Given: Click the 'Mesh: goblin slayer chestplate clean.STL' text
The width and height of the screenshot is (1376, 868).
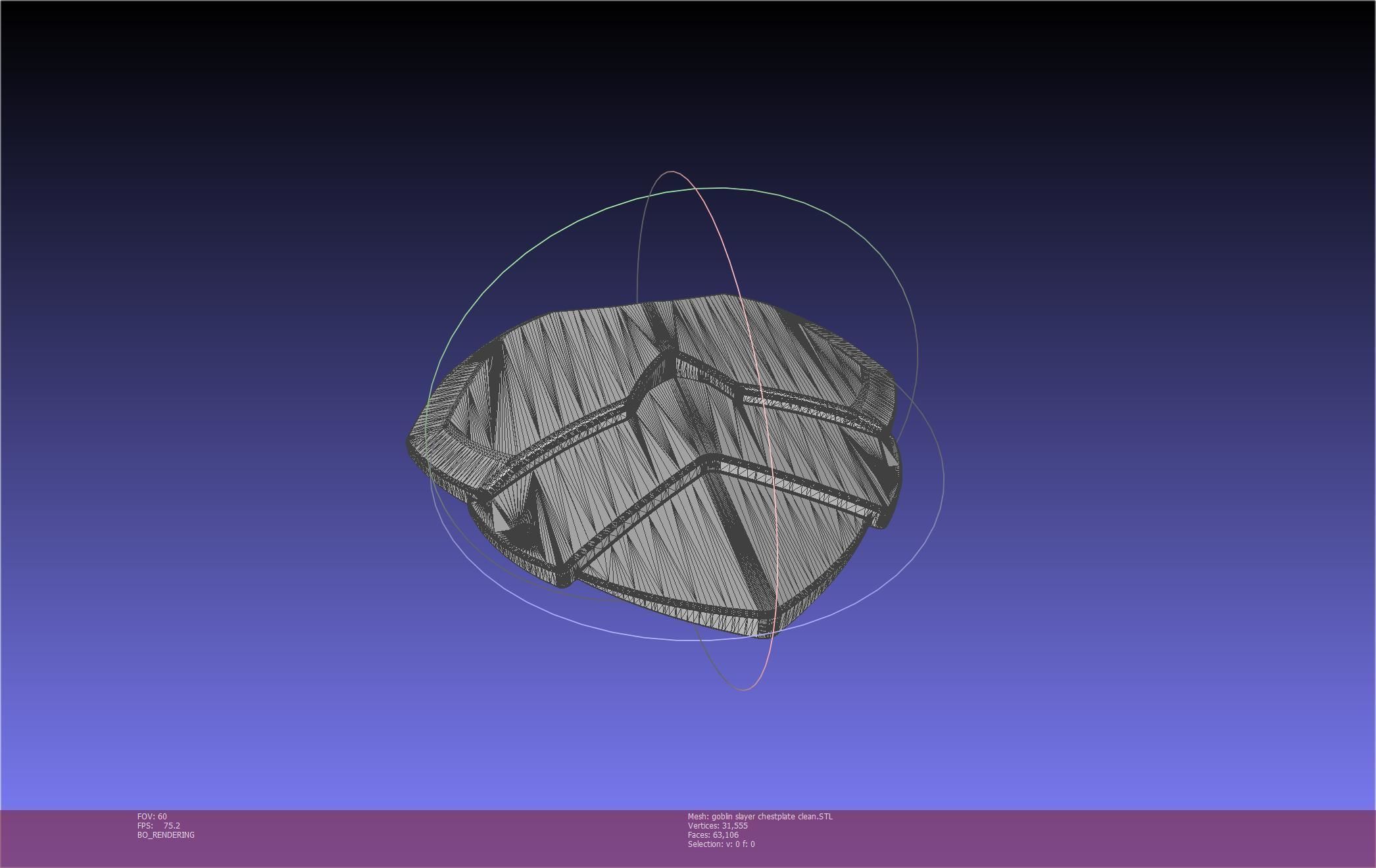Looking at the screenshot, I should (760, 816).
